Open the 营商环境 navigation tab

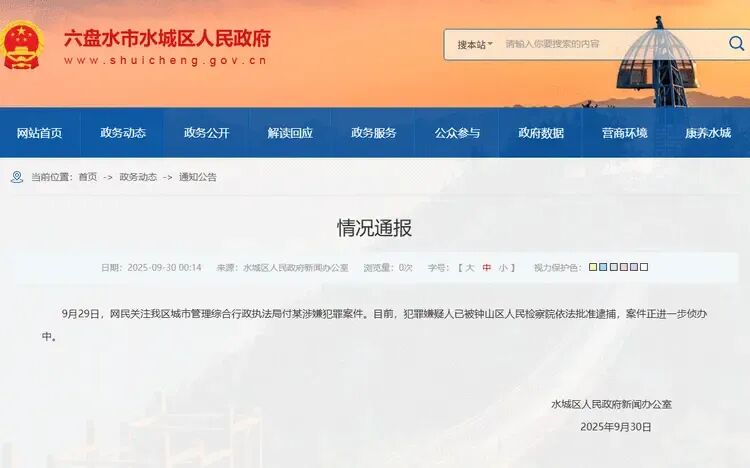point(625,133)
